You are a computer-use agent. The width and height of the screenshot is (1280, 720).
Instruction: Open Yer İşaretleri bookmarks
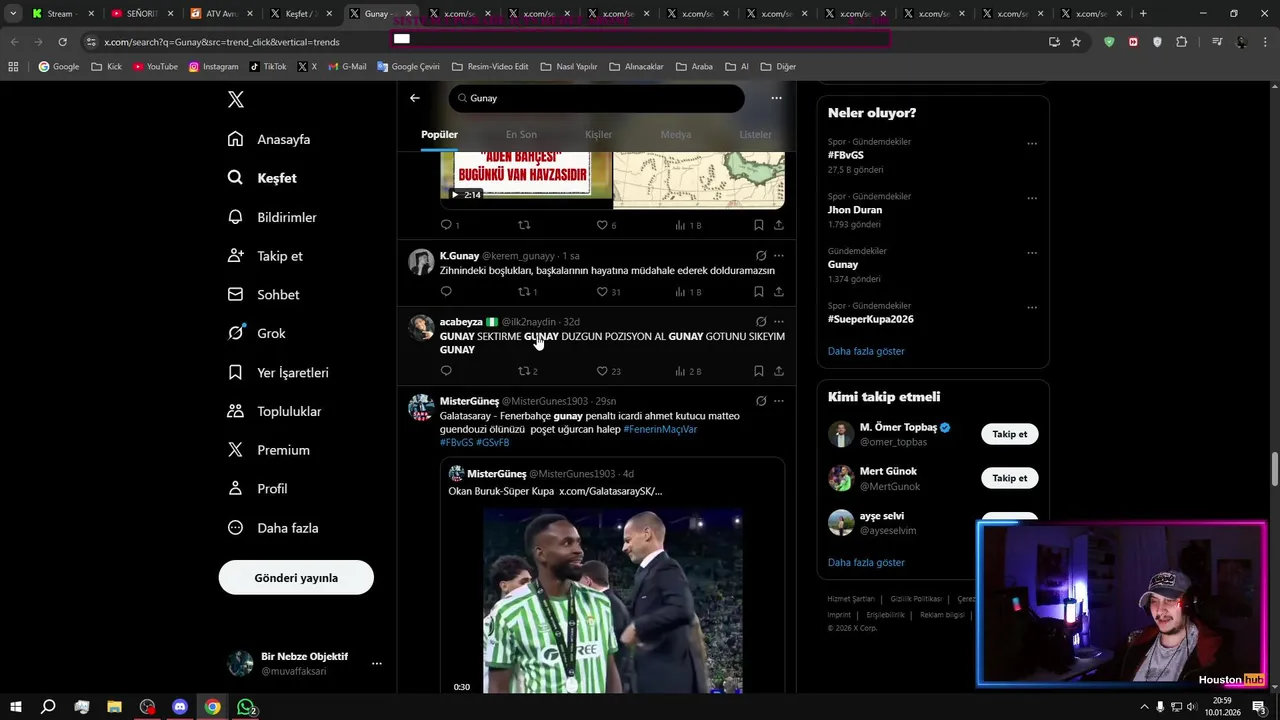pyautogui.click(x=278, y=372)
